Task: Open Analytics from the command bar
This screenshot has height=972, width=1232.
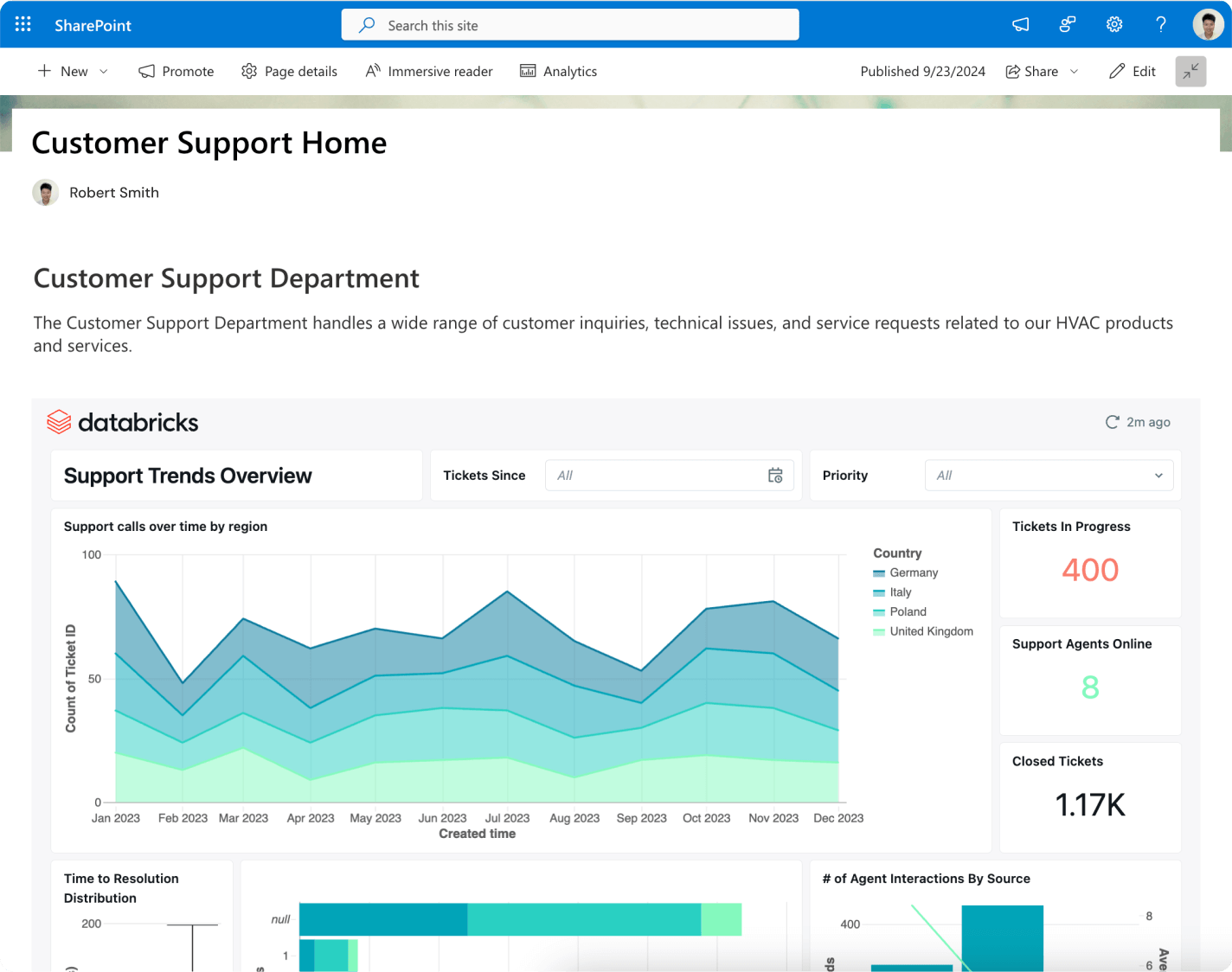Action: click(558, 72)
